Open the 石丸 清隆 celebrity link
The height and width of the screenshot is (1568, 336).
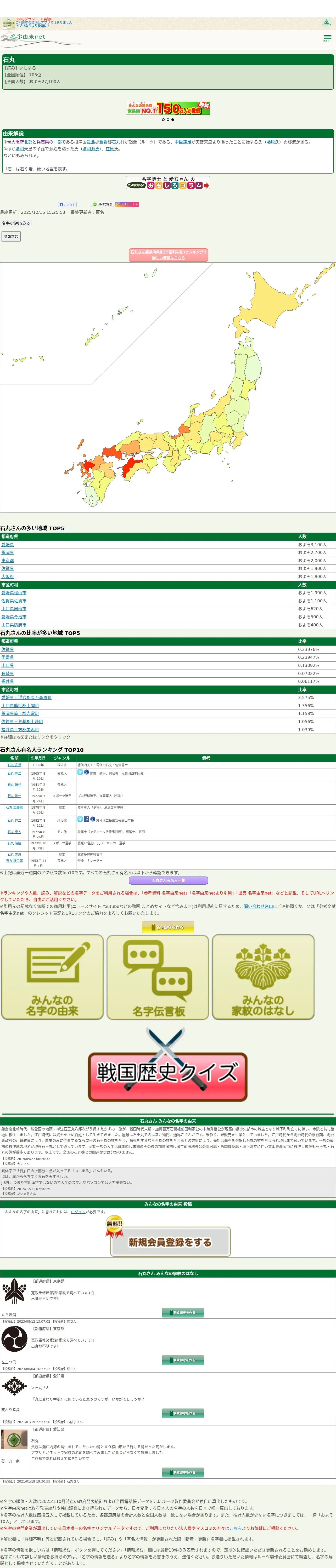pos(14,843)
